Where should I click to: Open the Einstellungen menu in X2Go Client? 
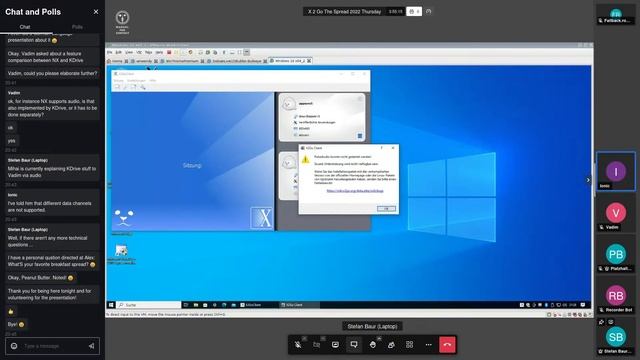[136, 81]
